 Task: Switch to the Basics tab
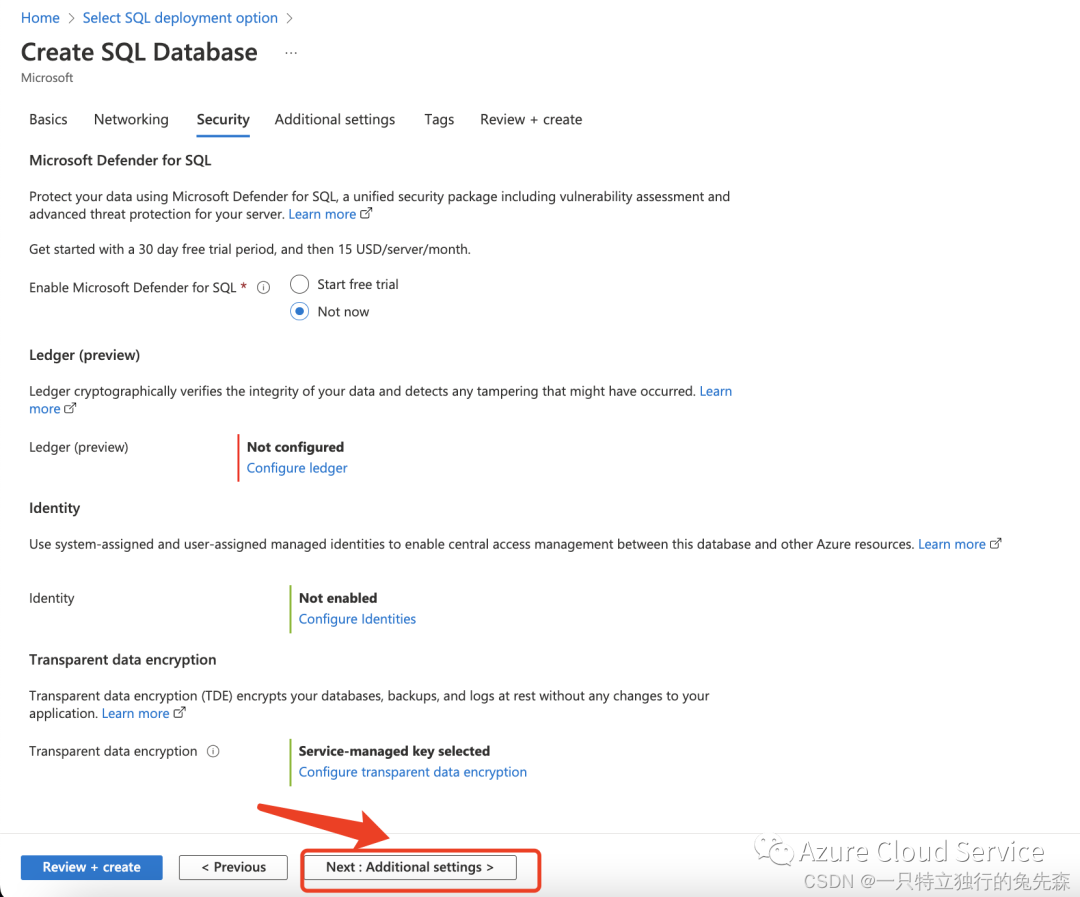click(x=48, y=119)
